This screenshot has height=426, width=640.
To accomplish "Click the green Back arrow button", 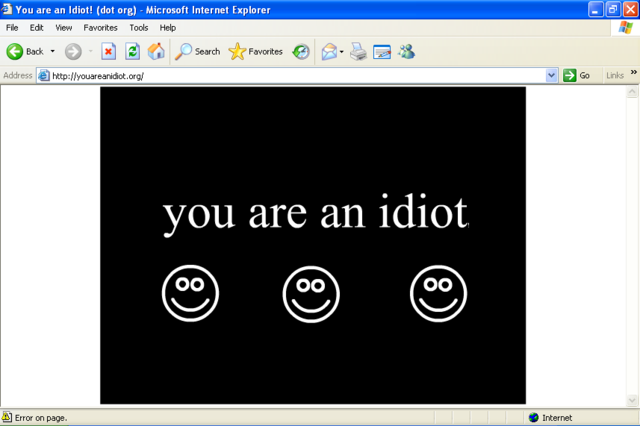I will pos(15,51).
